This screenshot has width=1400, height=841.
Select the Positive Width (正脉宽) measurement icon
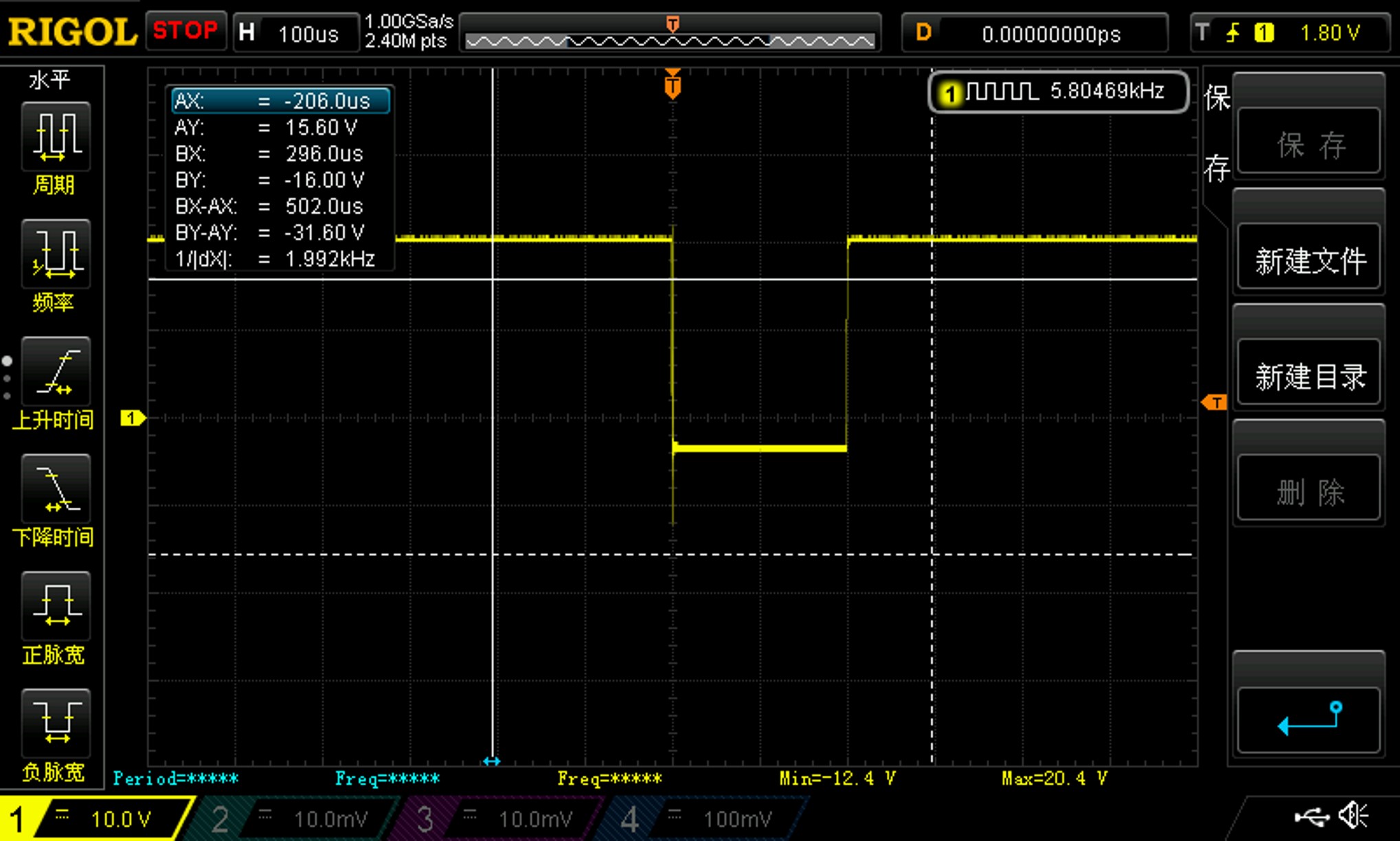56,606
